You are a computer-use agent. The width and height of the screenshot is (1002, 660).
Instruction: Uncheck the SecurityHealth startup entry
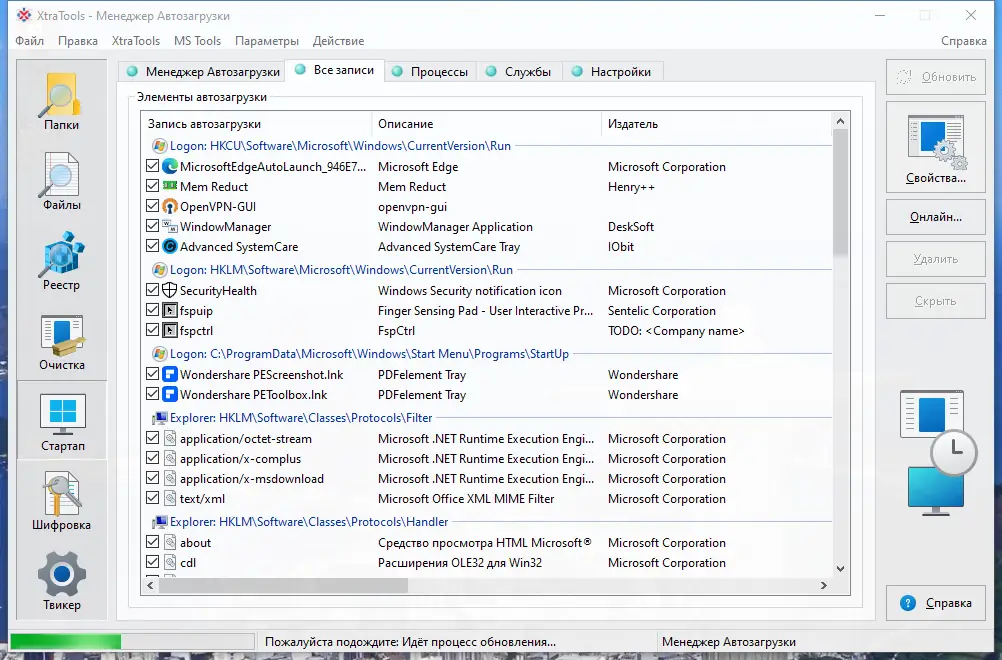coord(152,291)
